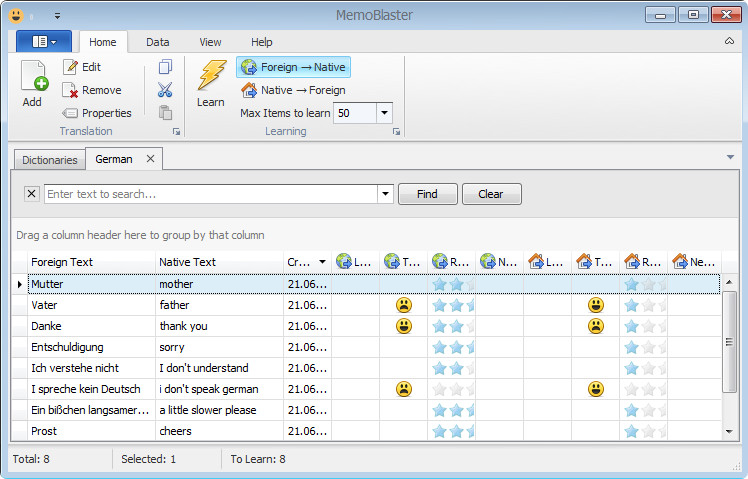Click the Cr... column sort arrow

[x=322, y=262]
